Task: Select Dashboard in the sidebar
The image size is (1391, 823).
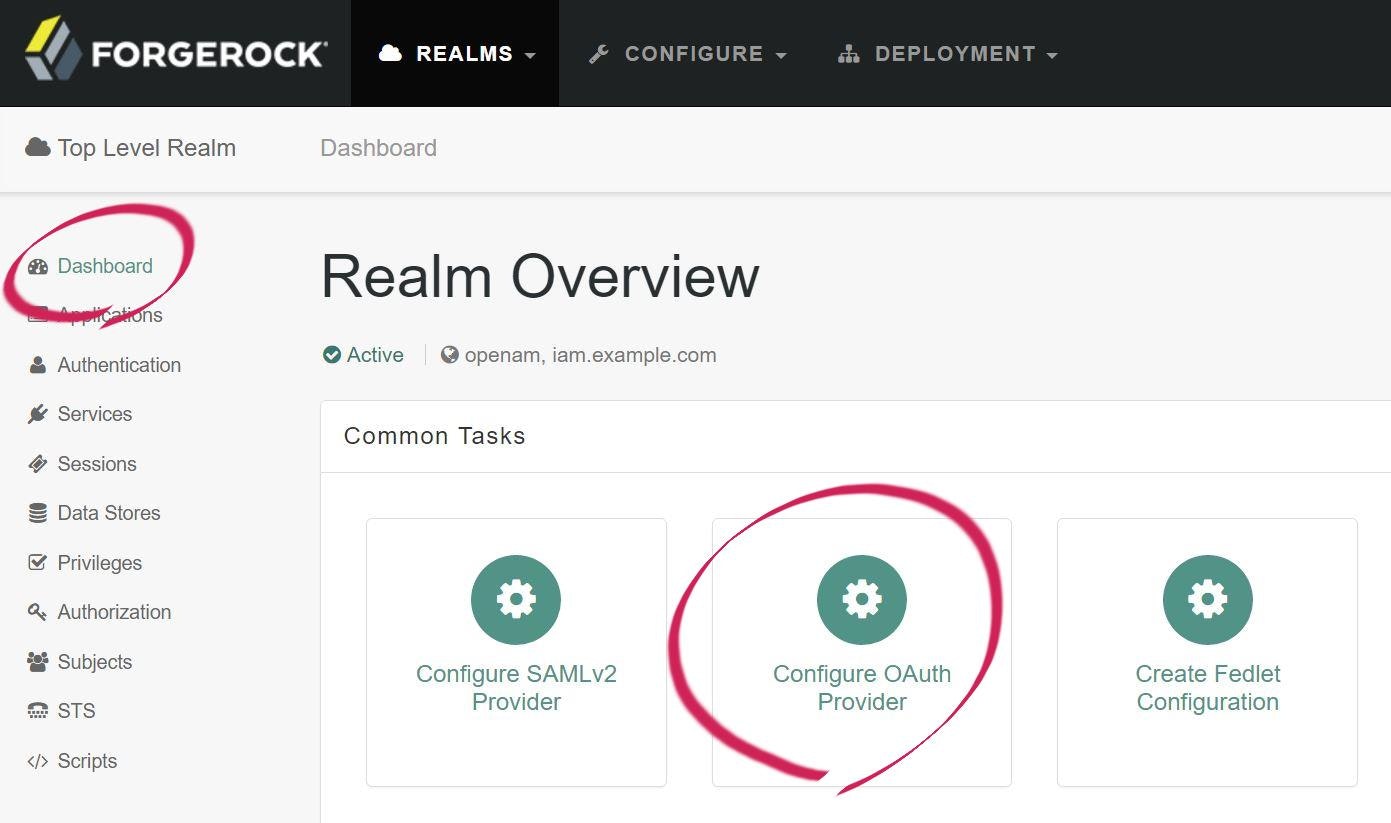Action: [105, 266]
